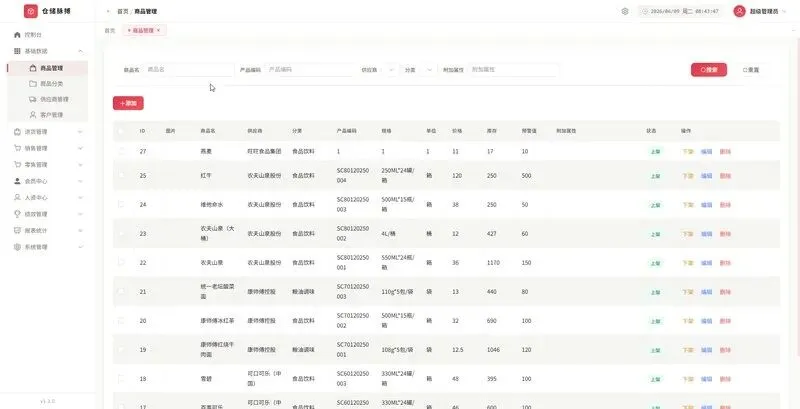Click the 零售管理 cart icon
This screenshot has width=800, height=409.
(x=17, y=165)
